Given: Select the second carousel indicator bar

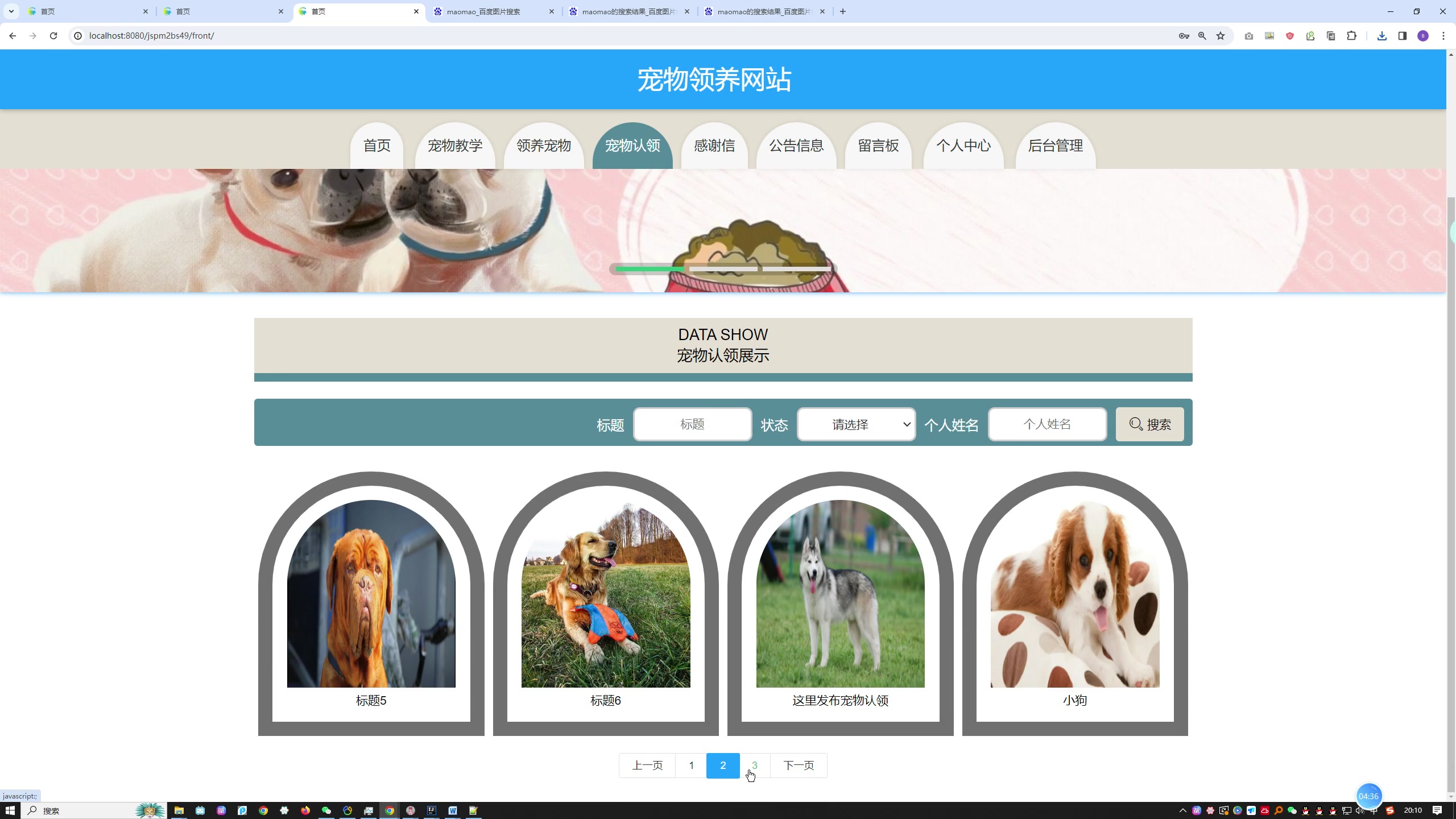Looking at the screenshot, I should 723,268.
